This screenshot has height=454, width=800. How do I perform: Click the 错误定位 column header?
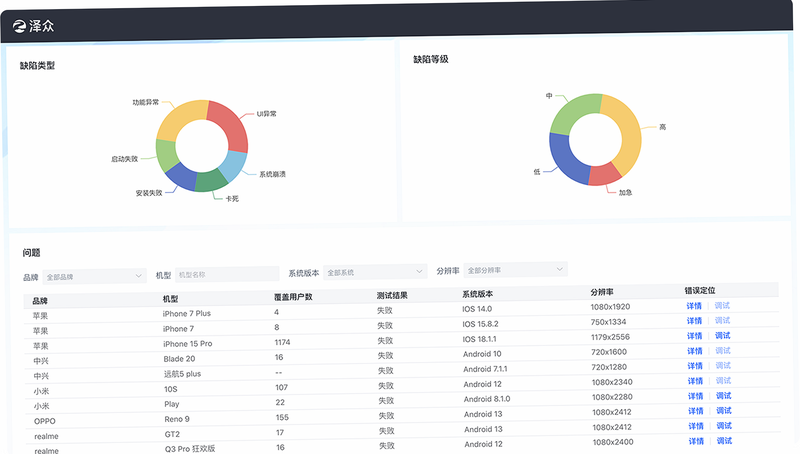700,290
